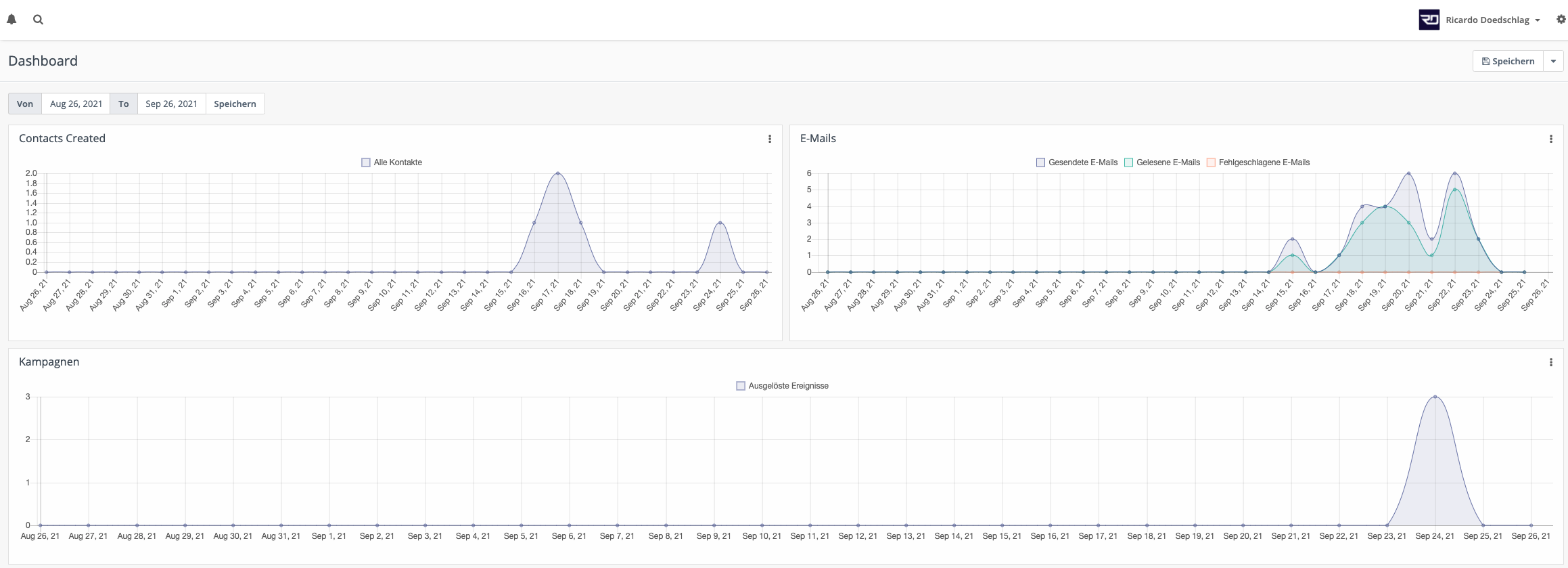Click the Sep 15 sent emails data point
The image size is (1568, 568).
coord(1293,239)
